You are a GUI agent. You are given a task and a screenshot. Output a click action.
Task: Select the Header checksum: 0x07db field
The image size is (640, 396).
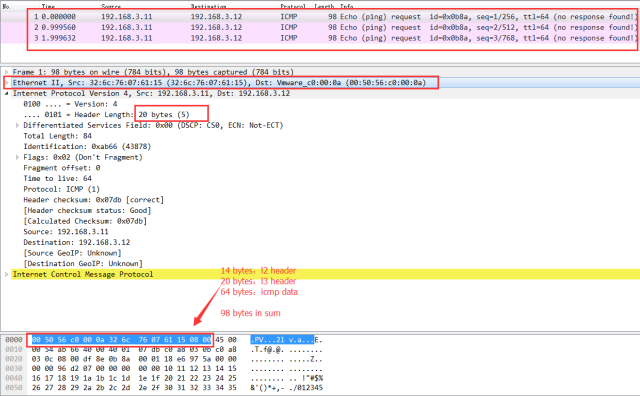click(93, 200)
